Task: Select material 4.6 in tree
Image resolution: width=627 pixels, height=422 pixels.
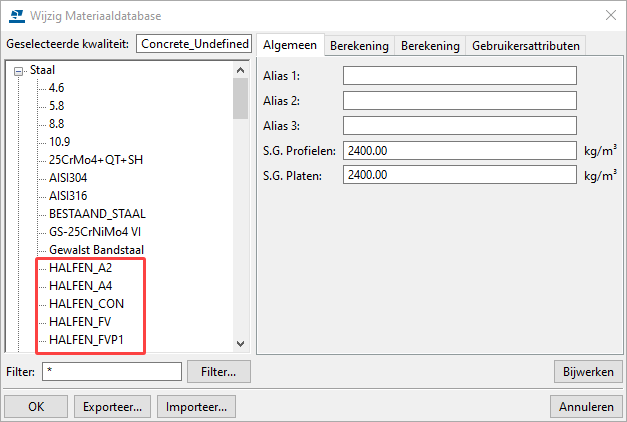Action: click(x=56, y=88)
